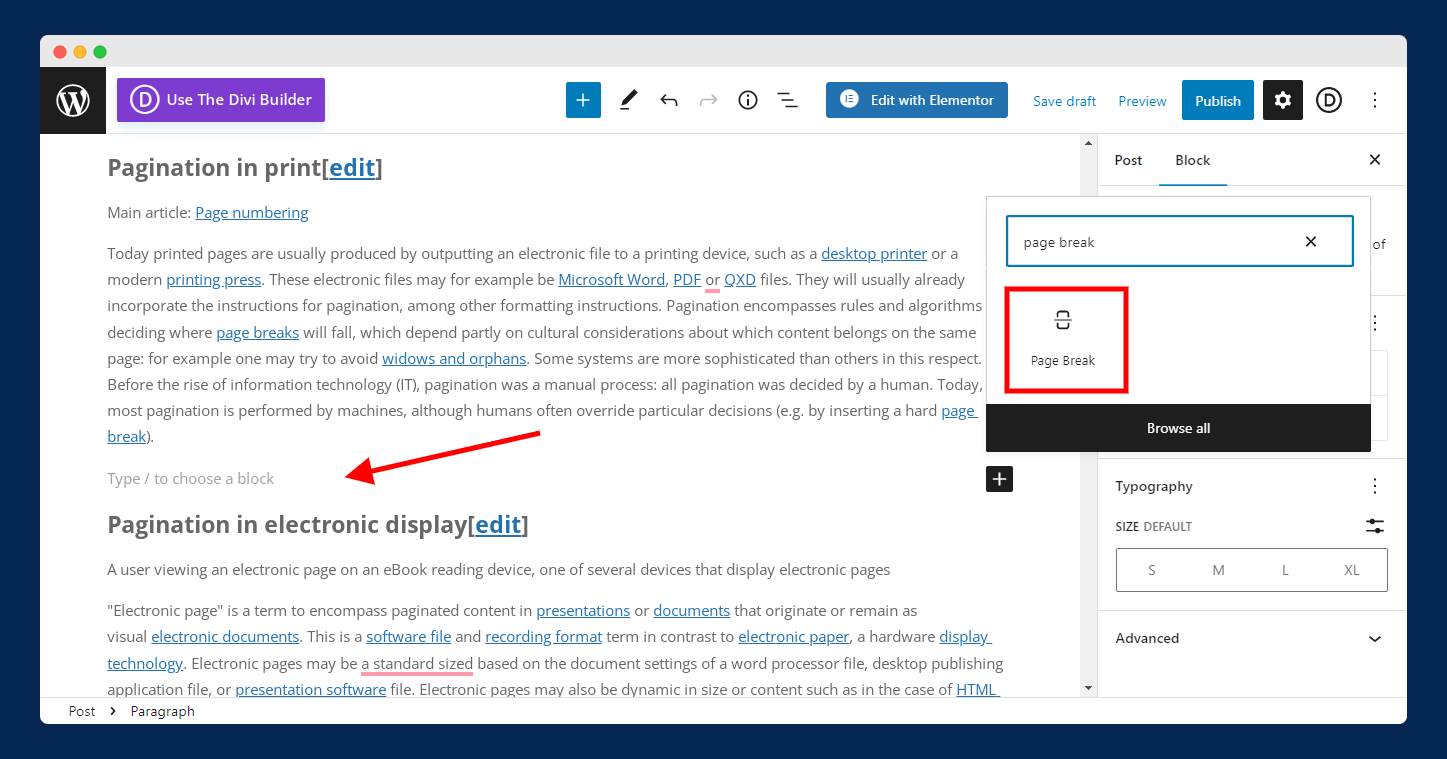
Task: Open the page breaks link
Action: coord(258,332)
